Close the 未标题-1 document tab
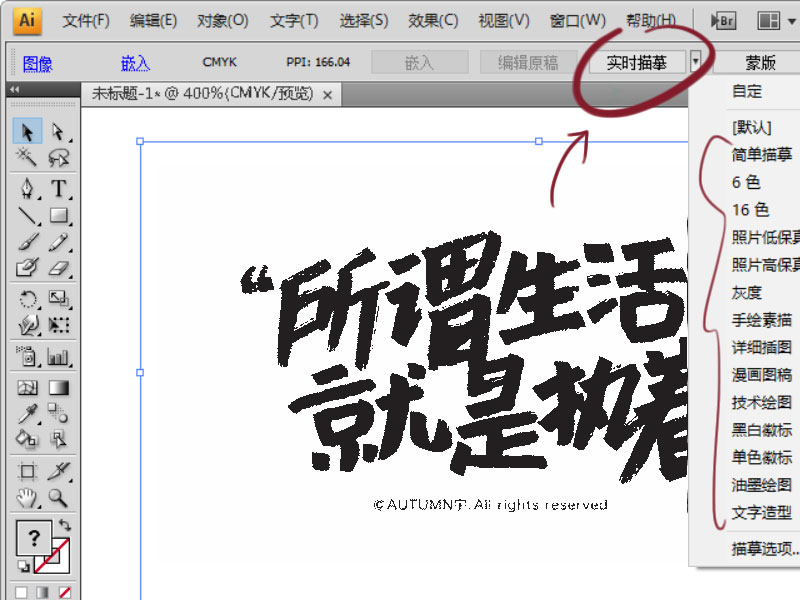This screenshot has width=800, height=600. click(328, 95)
